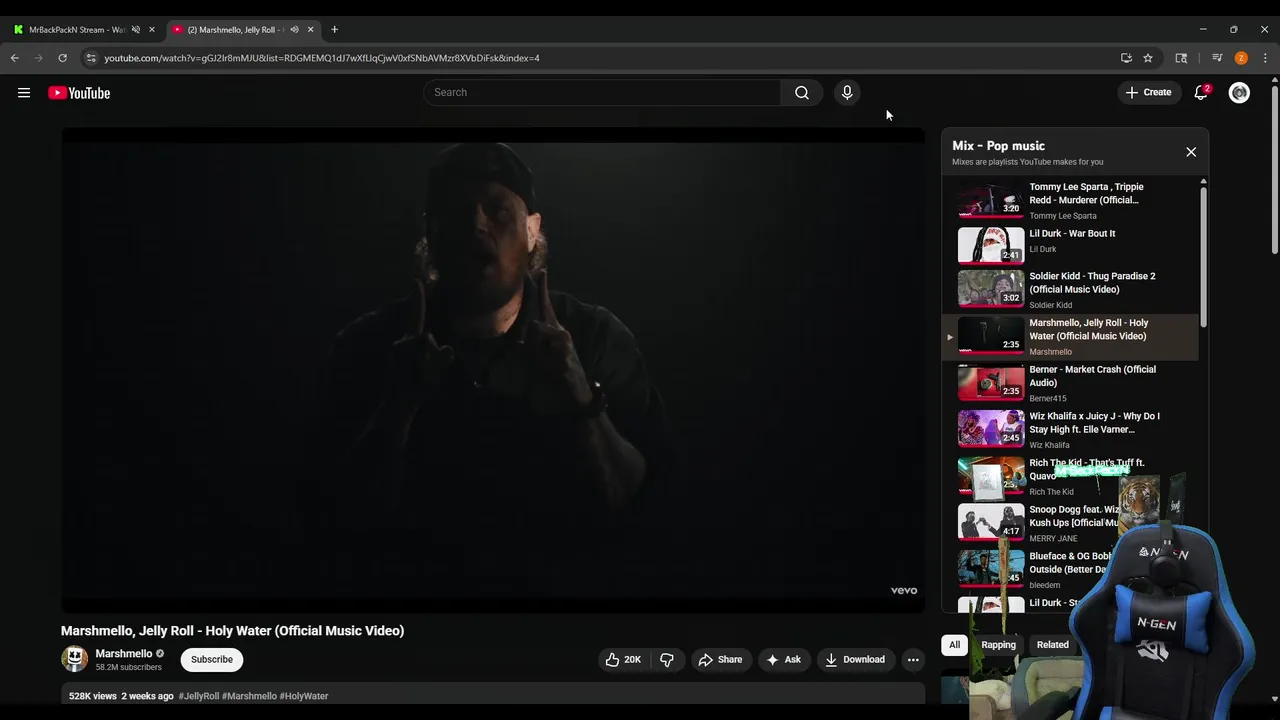Click the page vertical scrollbar
Image resolution: width=1280 pixels, height=720 pixels.
click(1274, 170)
